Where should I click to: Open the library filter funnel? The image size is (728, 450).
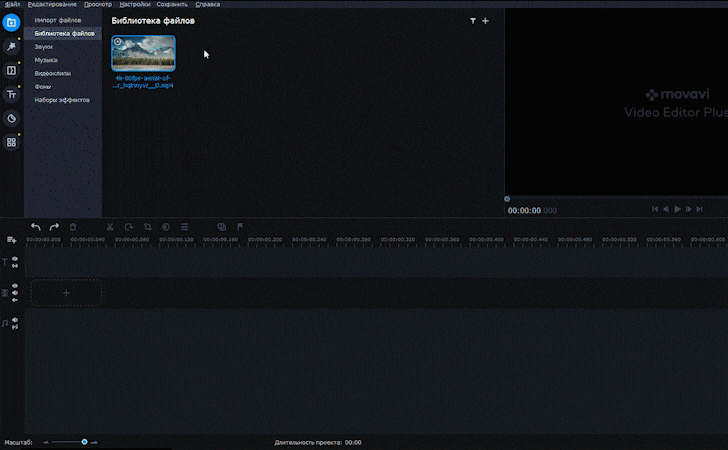click(473, 20)
